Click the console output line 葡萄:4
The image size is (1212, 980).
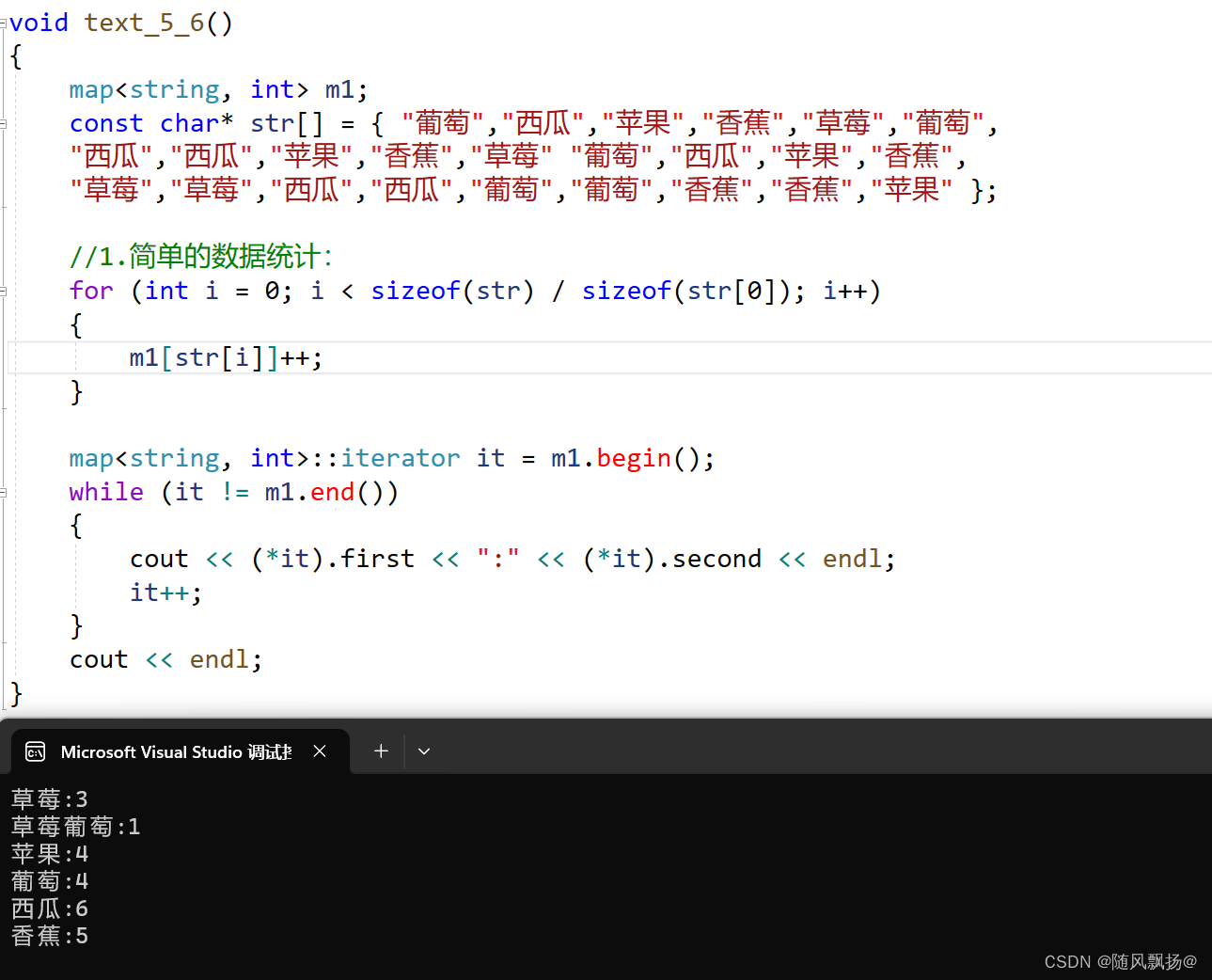click(50, 881)
